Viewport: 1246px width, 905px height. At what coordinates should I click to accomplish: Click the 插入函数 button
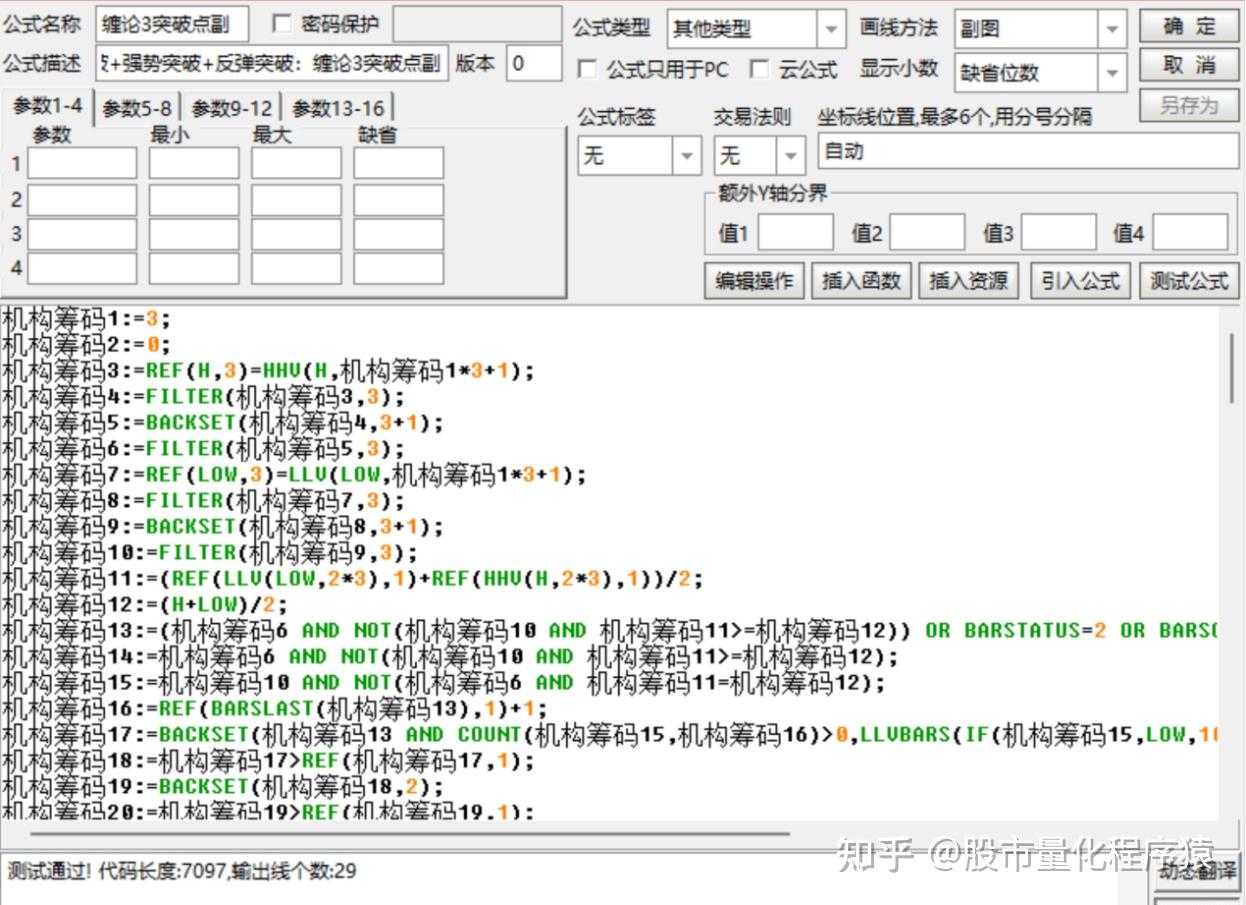[861, 281]
